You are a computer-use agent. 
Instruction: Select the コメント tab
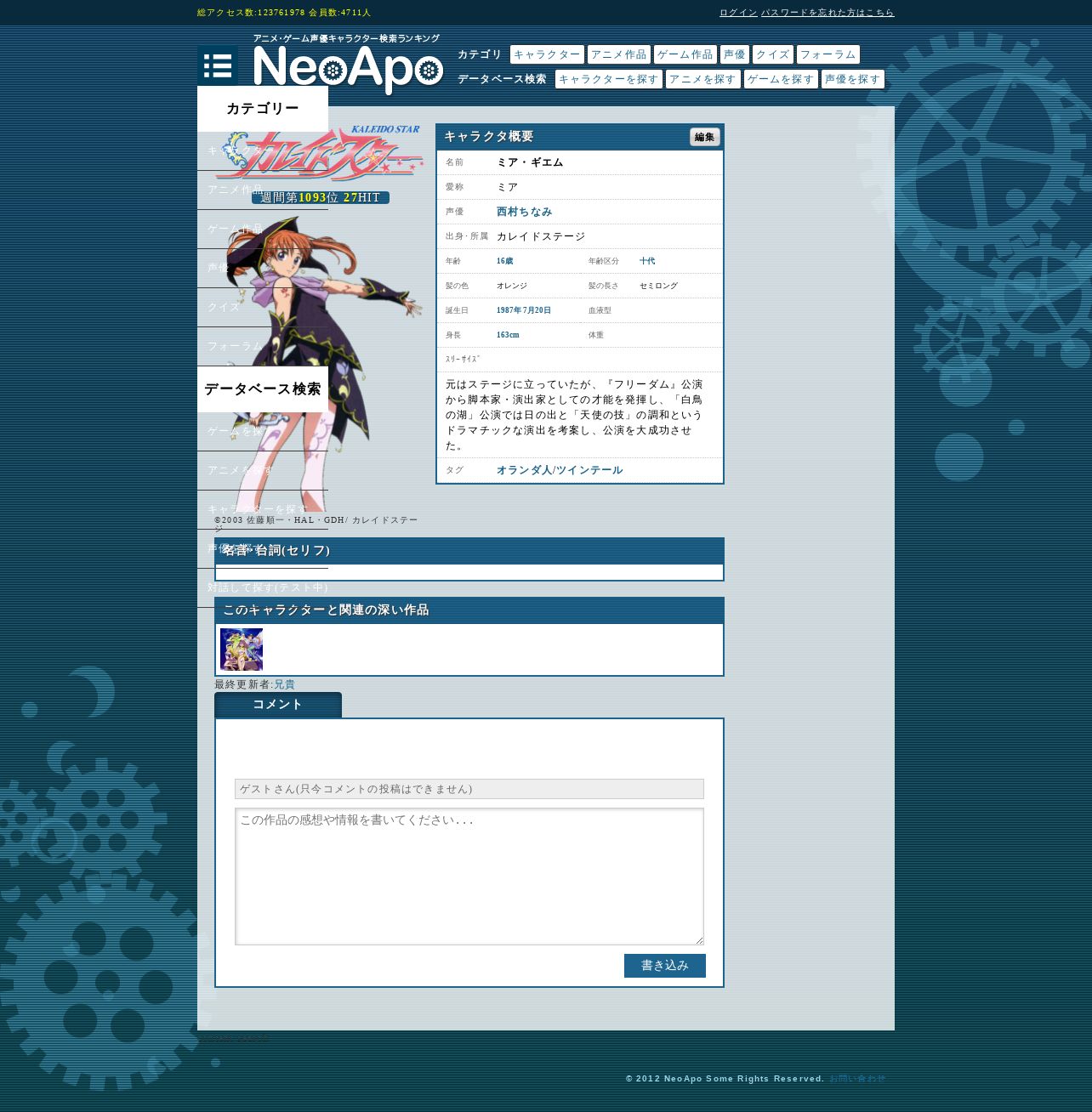(278, 705)
